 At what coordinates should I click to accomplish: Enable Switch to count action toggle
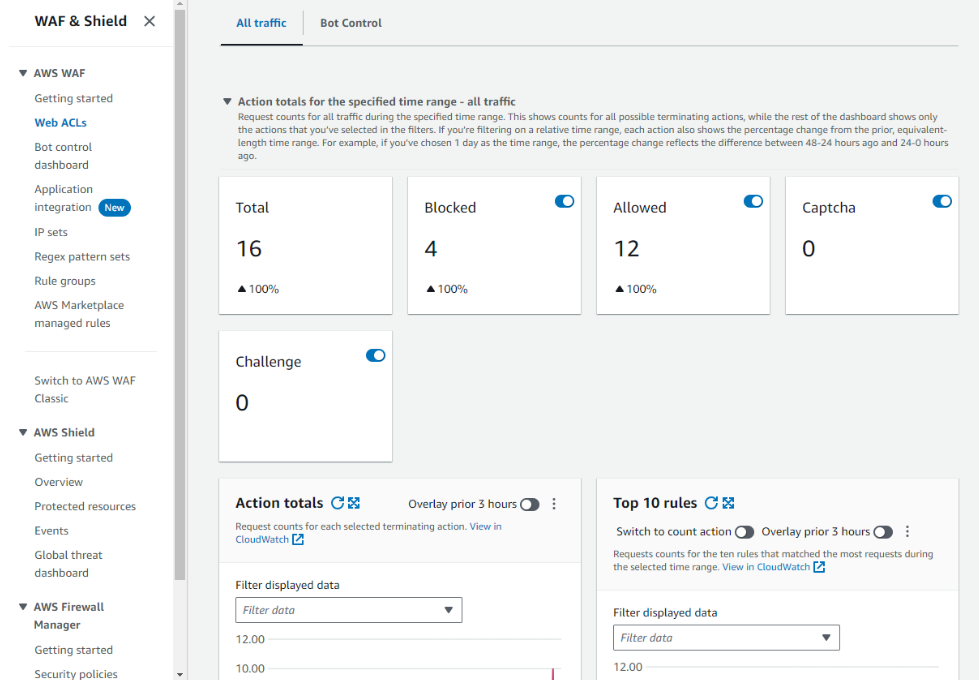[744, 532]
